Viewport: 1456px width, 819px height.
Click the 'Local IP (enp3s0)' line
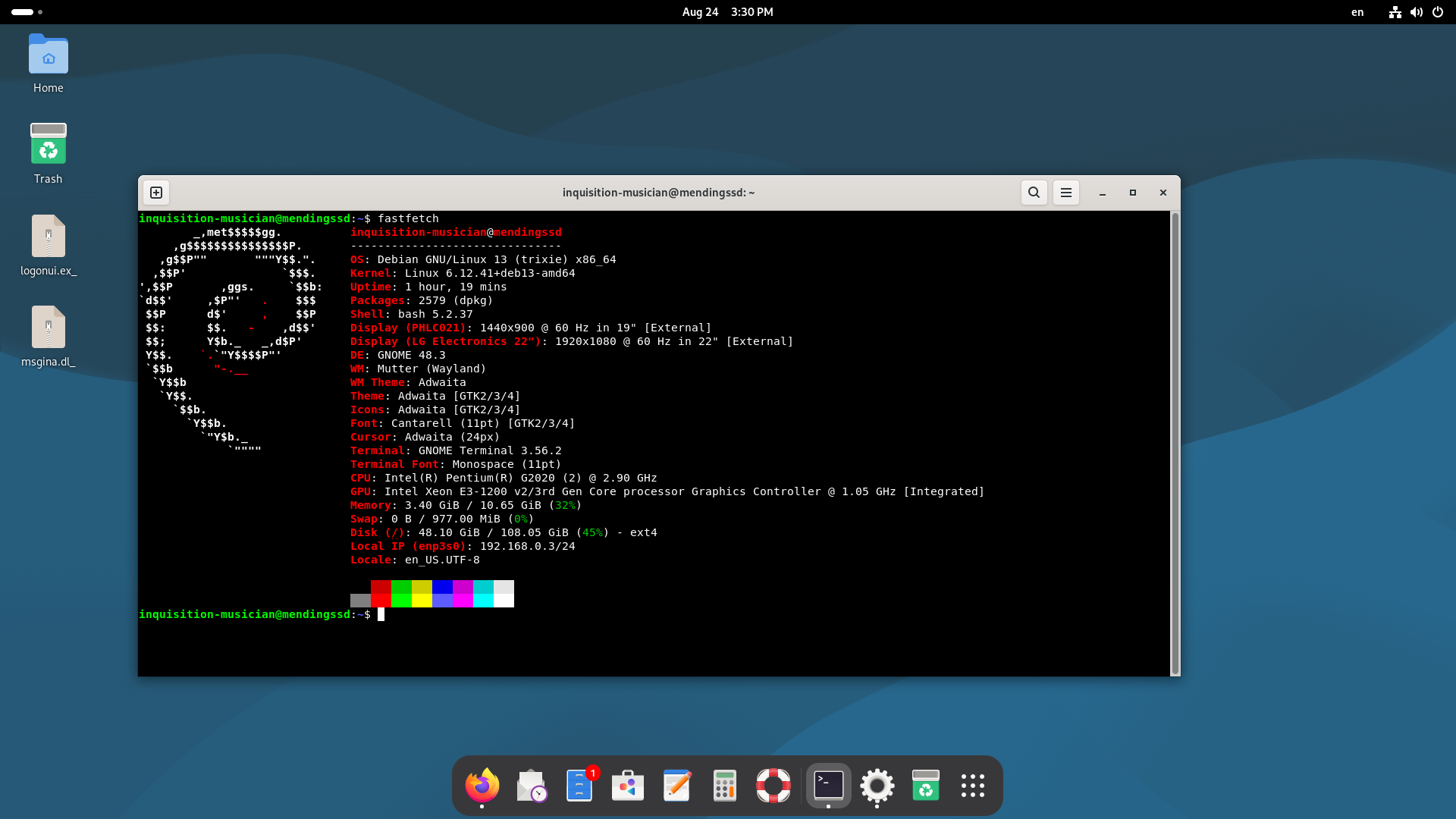tap(463, 546)
